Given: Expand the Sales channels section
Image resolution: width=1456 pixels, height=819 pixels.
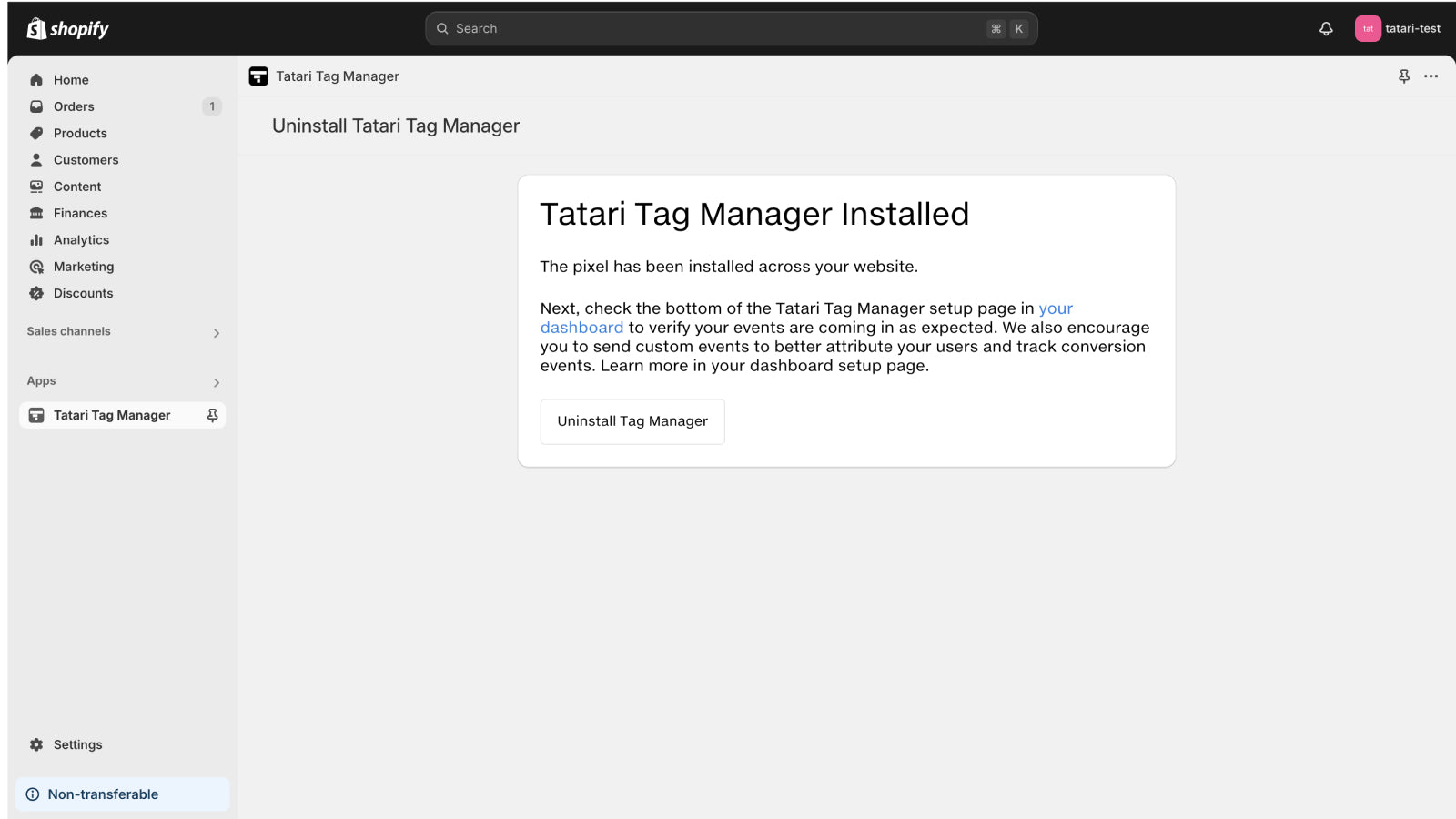Looking at the screenshot, I should (x=217, y=333).
